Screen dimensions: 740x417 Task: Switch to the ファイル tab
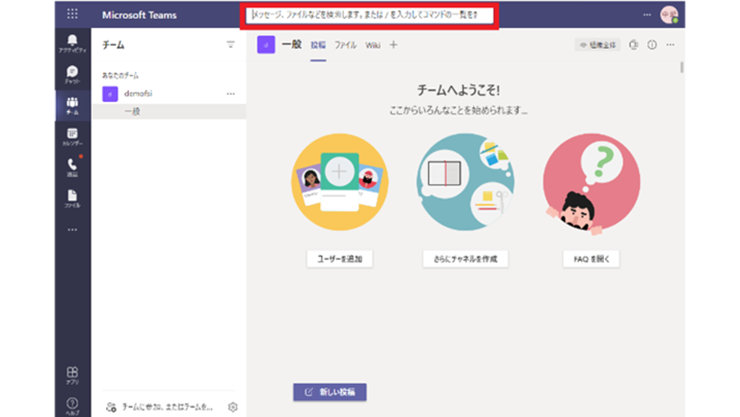[x=345, y=45]
